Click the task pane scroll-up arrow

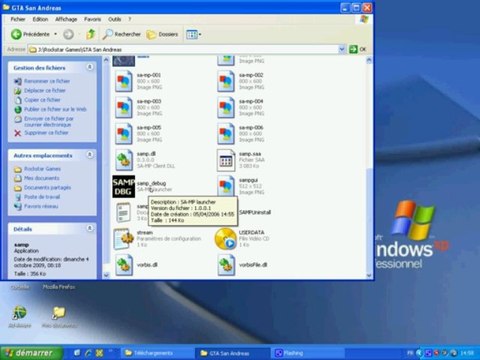click(x=106, y=60)
